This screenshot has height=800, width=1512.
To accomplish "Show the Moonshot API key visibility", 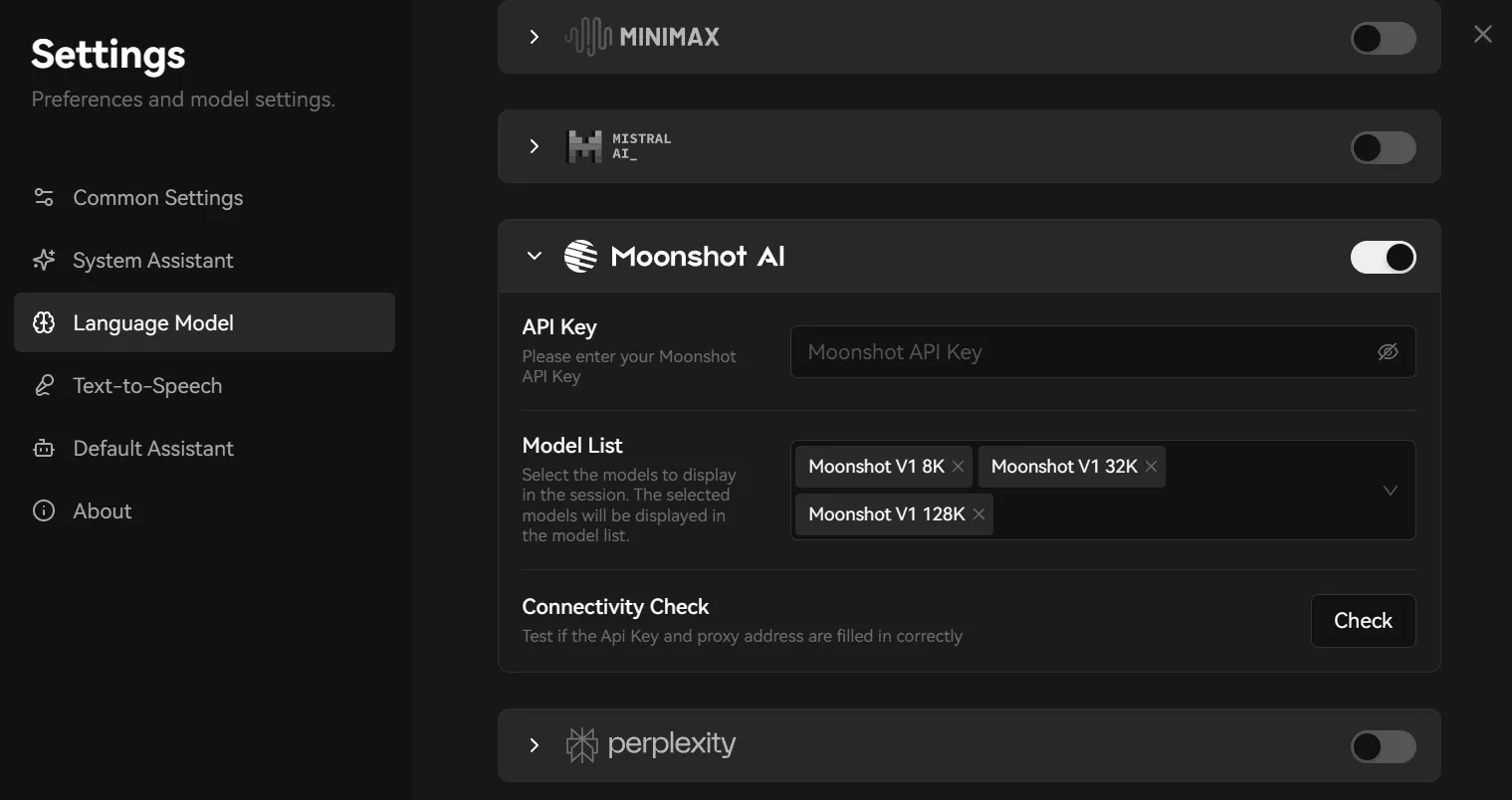I will coord(1388,352).
